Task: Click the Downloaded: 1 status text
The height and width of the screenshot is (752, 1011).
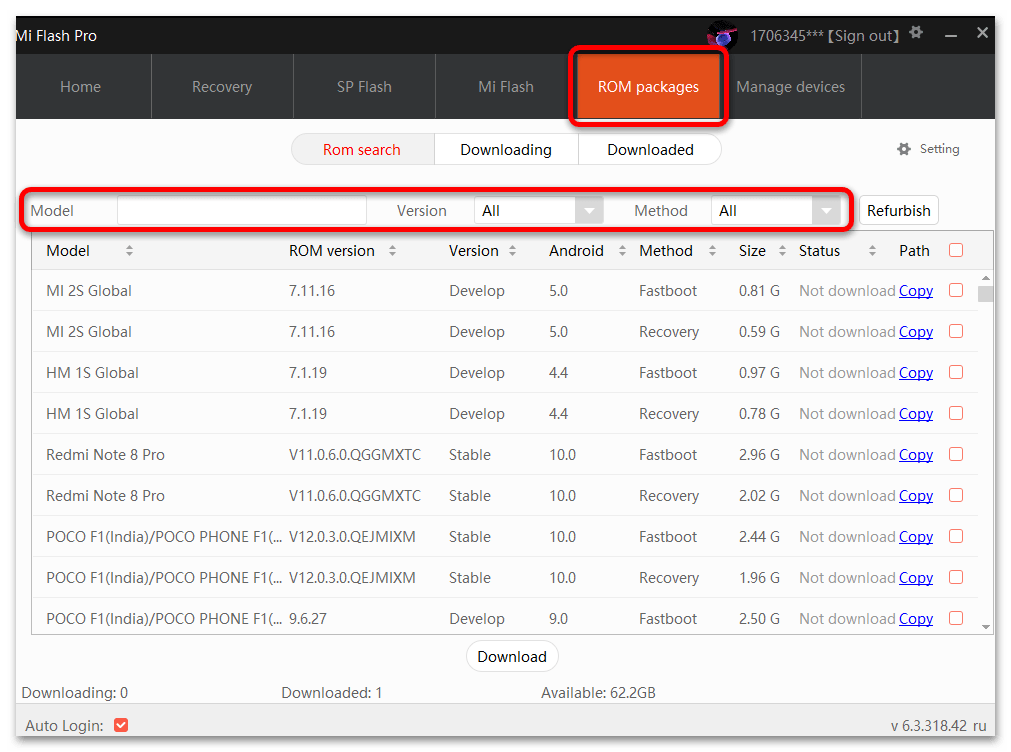Action: [x=332, y=693]
